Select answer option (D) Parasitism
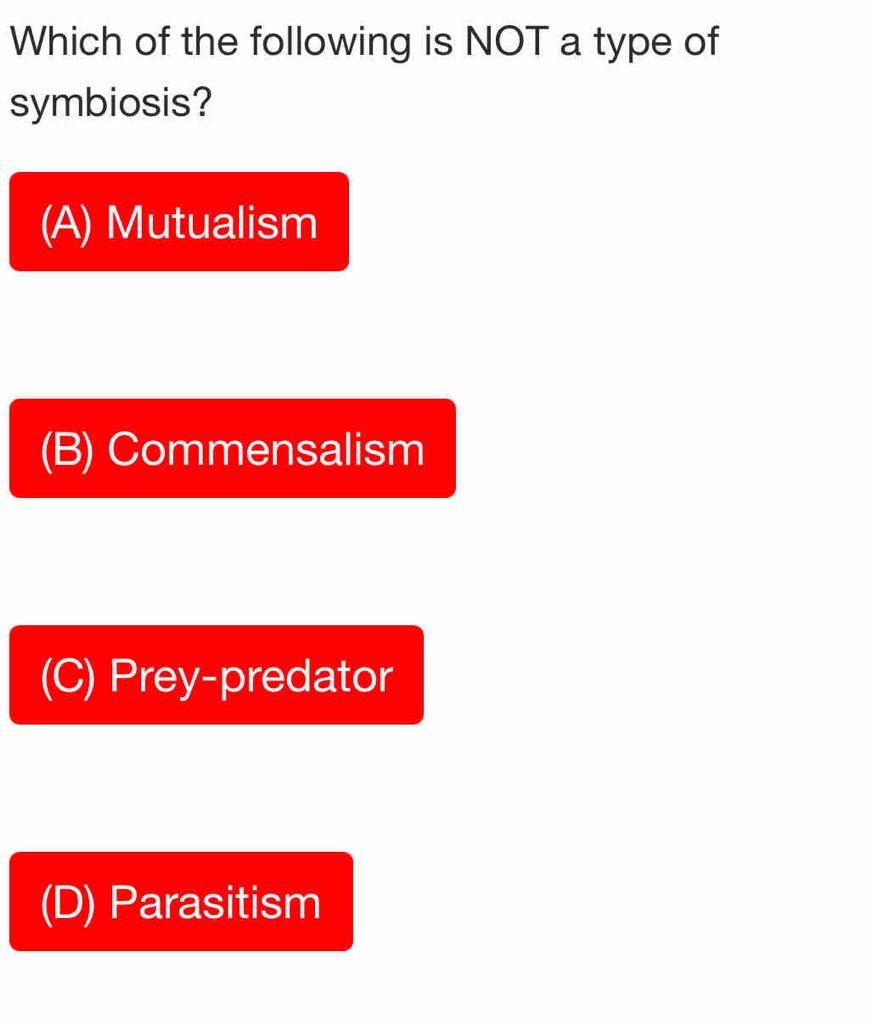The width and height of the screenshot is (872, 1021). pyautogui.click(x=180, y=901)
